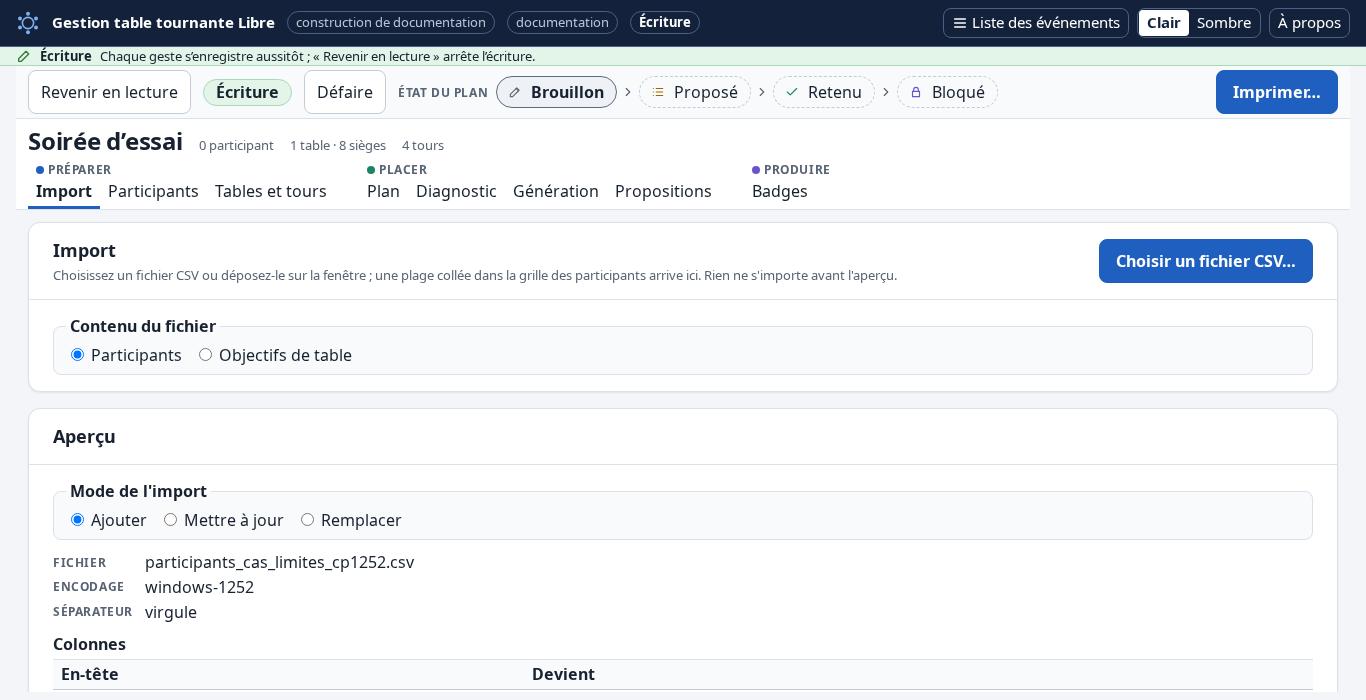Open the Participants tab
The width and height of the screenshot is (1366, 700).
[153, 191]
